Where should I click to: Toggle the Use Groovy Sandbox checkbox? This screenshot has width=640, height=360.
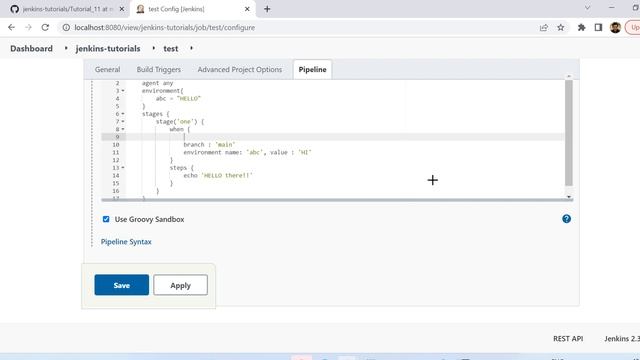tap(106, 219)
